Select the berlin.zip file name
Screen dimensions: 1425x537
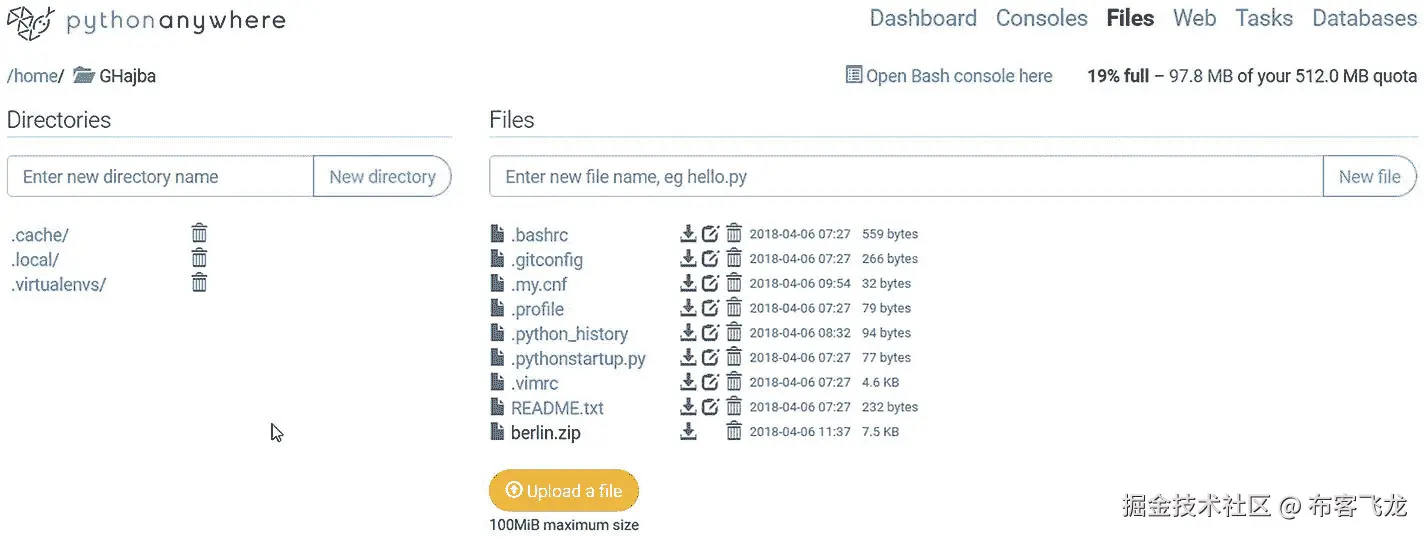545,433
